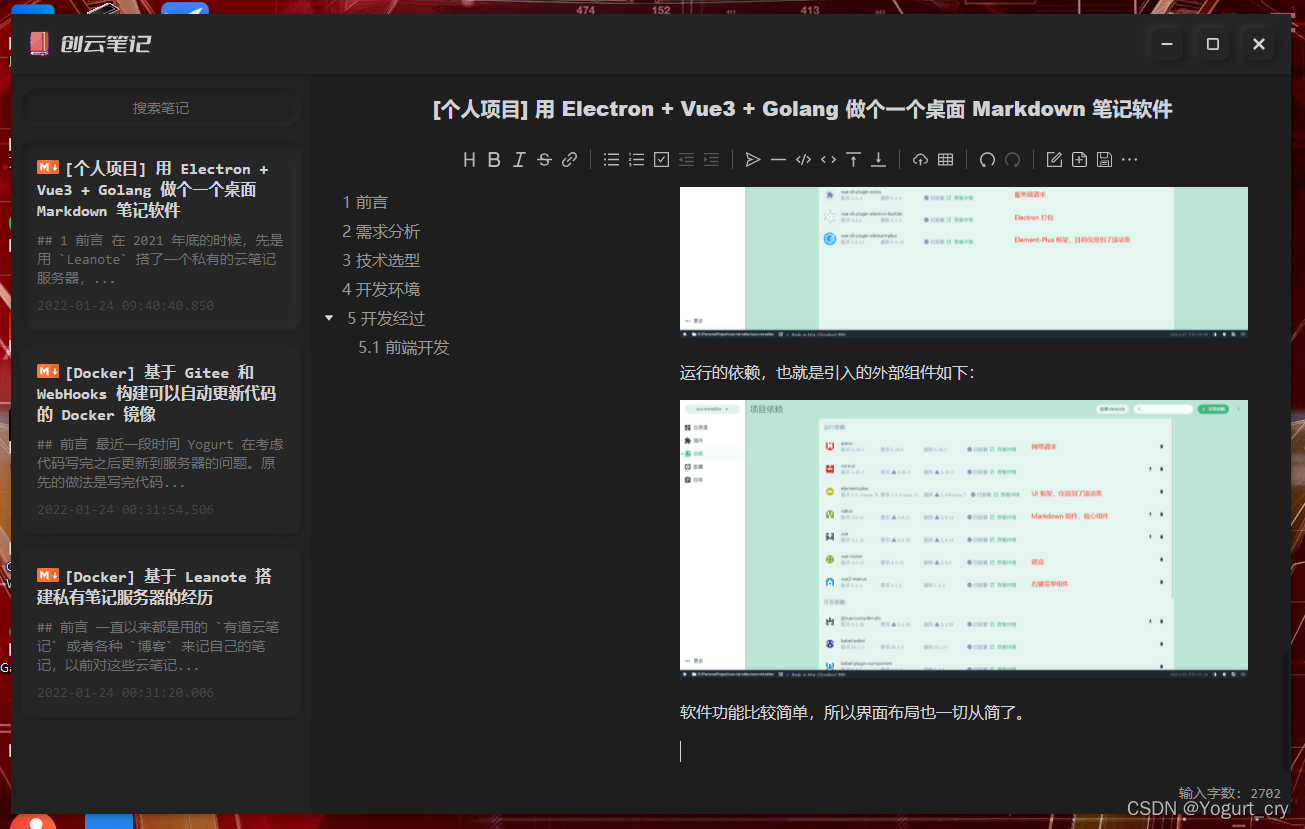Save the current note
This screenshot has height=829, width=1305.
1103,159
